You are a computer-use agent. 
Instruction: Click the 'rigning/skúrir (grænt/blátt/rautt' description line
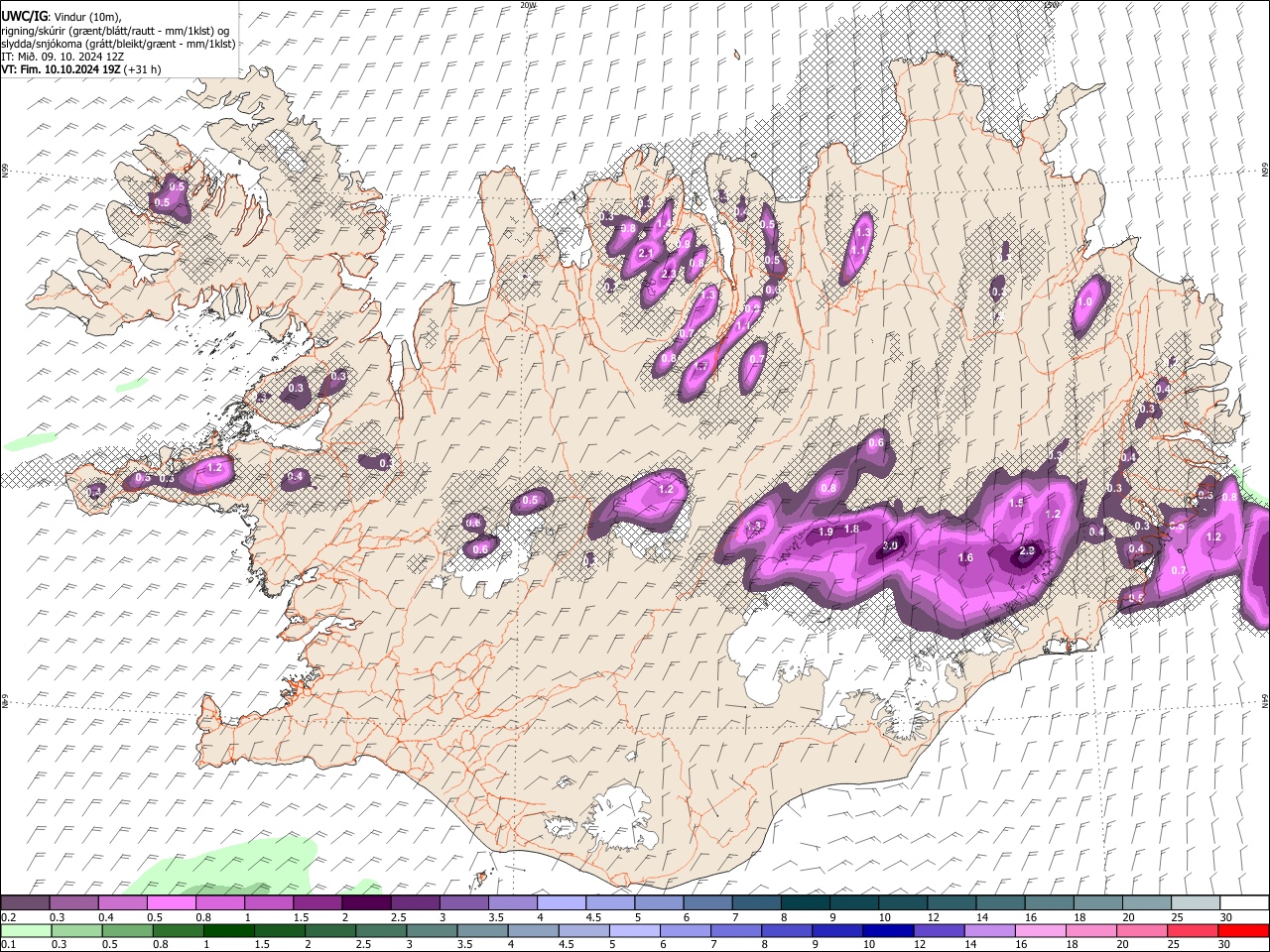coord(116,31)
